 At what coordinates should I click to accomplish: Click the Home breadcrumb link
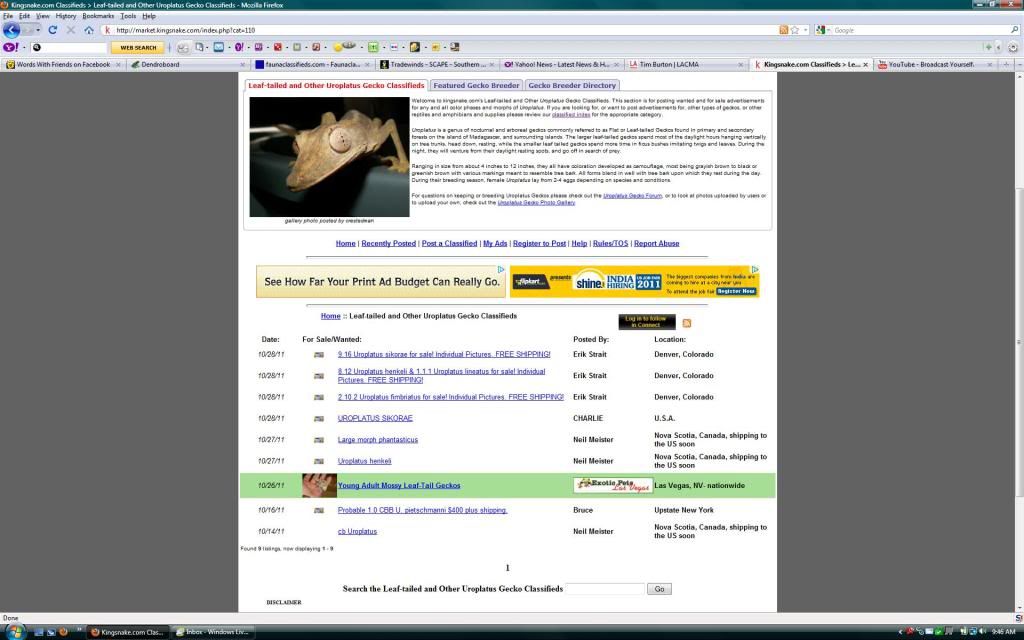(x=330, y=316)
